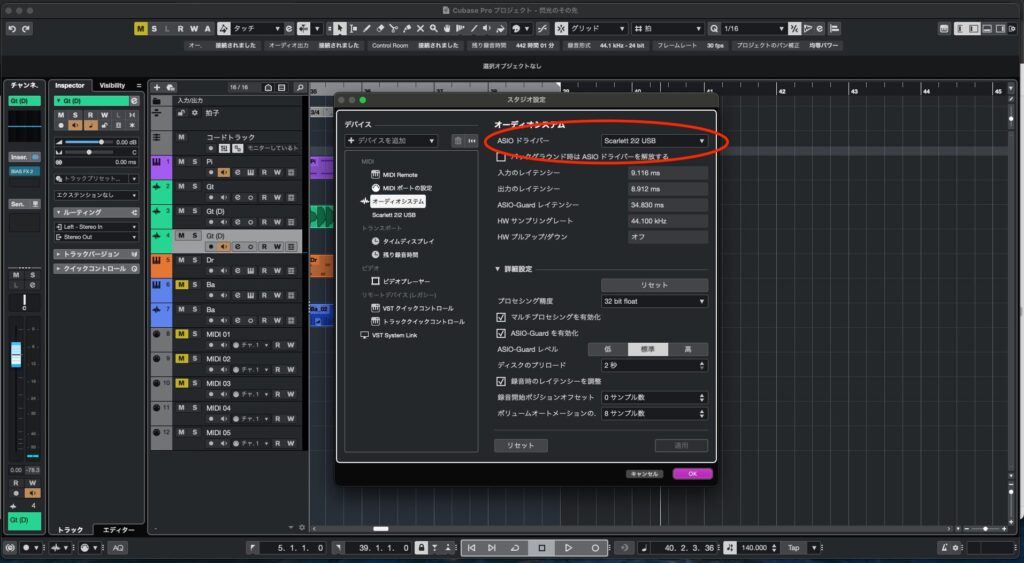Set ASIO-Guard level to 高 (high)

pos(688,349)
